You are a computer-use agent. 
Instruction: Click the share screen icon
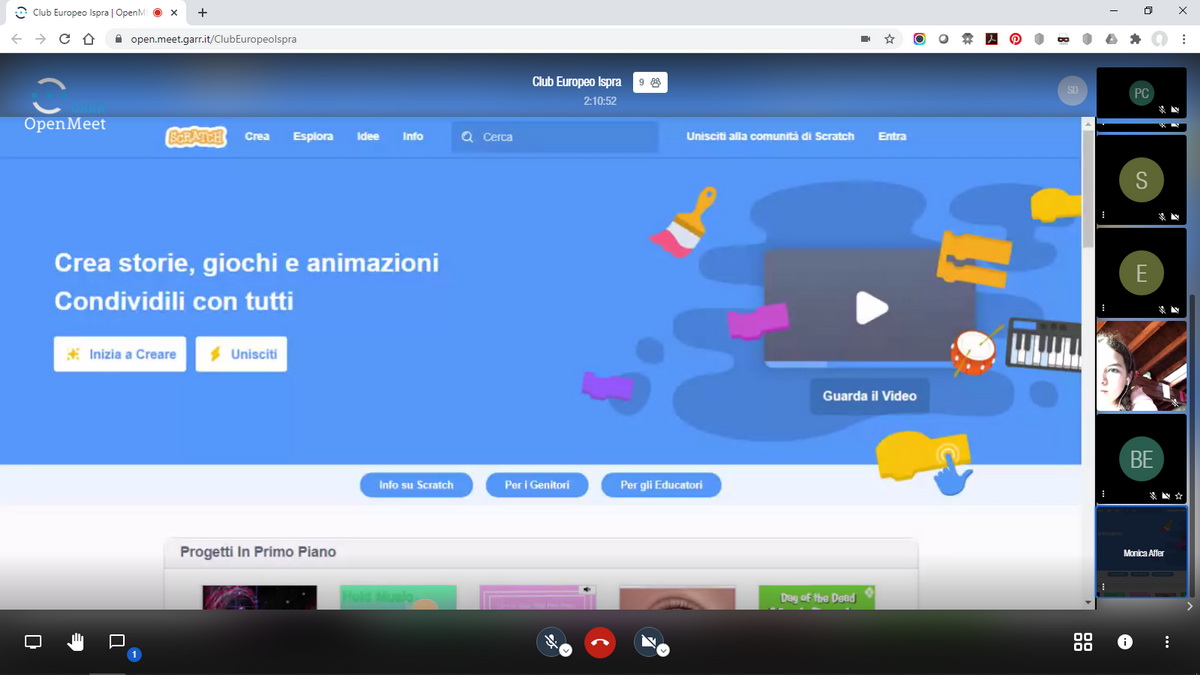click(x=33, y=642)
